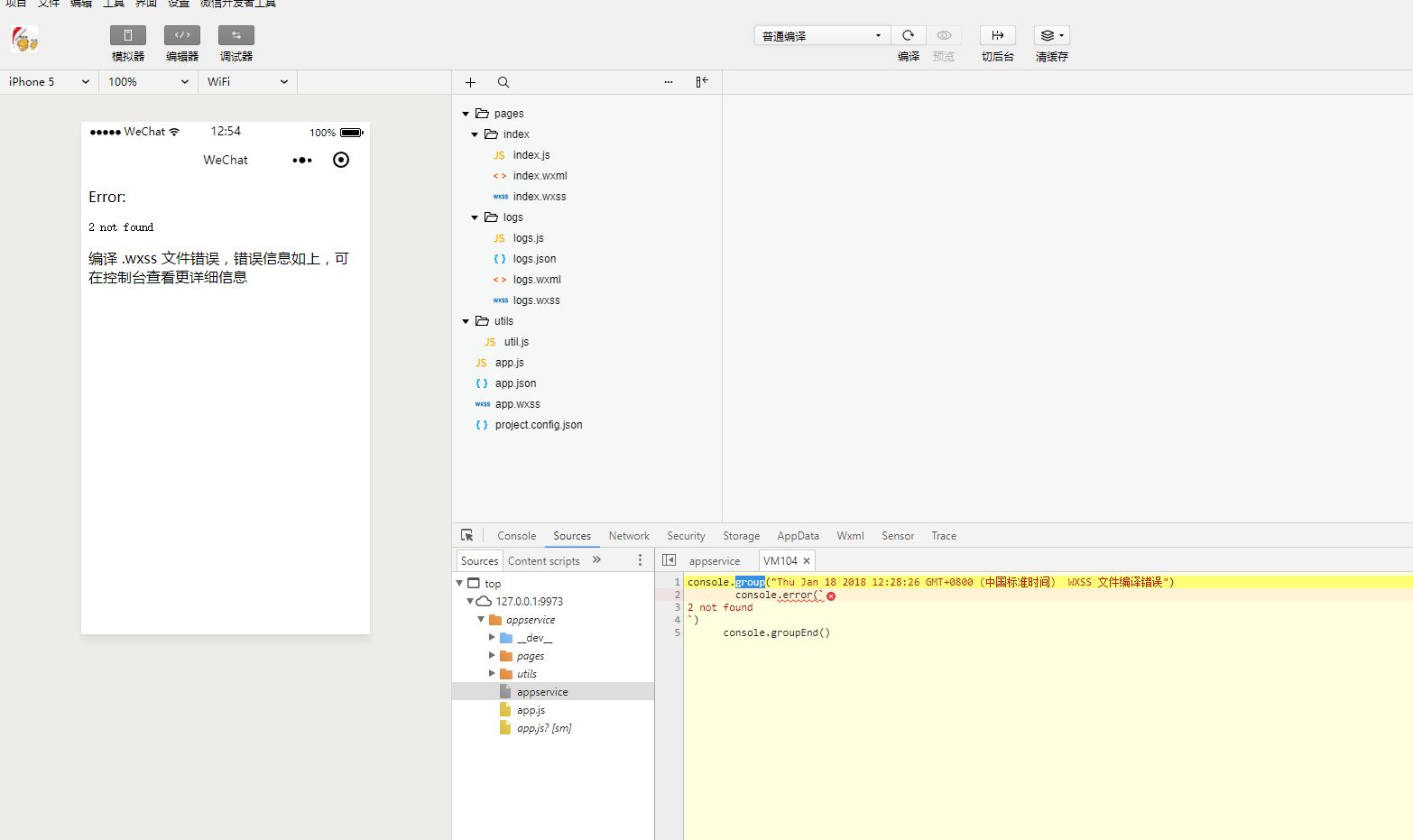The width and height of the screenshot is (1413, 840).
Task: Click the compile refresh icon
Action: [908, 36]
